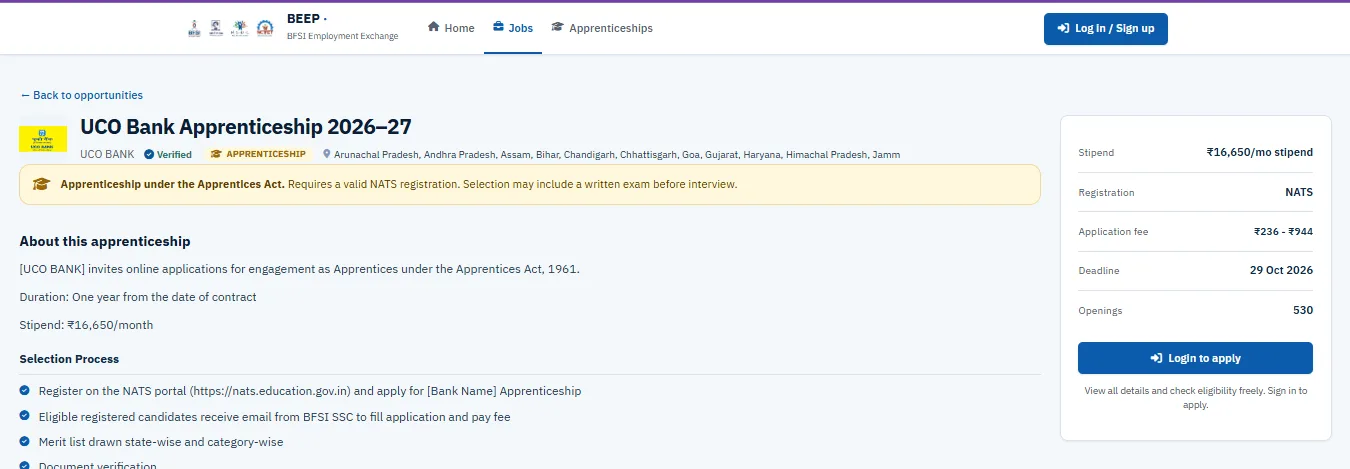Screen dimensions: 1350x469
Task: Click the briefcase icon beside Jobs
Action: tap(498, 27)
